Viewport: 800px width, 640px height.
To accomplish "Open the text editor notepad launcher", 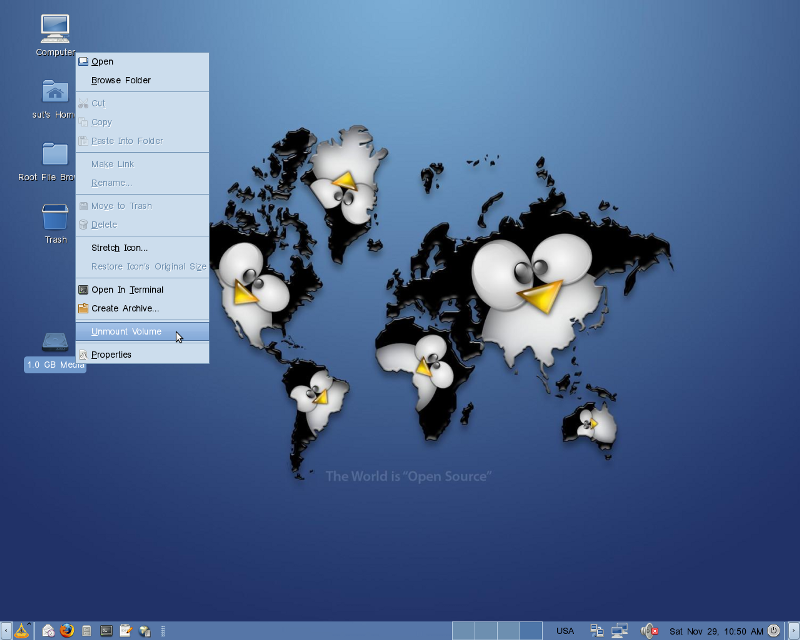I will [126, 631].
